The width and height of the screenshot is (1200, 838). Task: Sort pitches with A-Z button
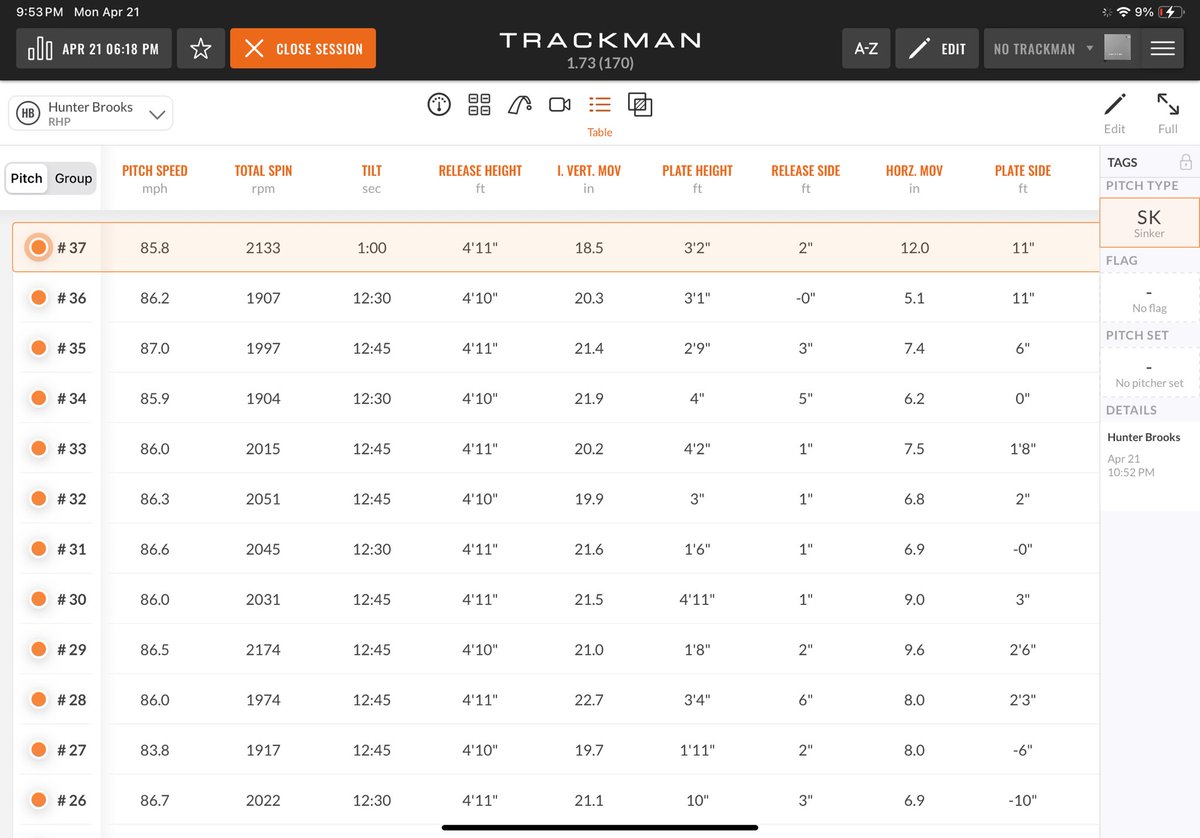click(866, 49)
